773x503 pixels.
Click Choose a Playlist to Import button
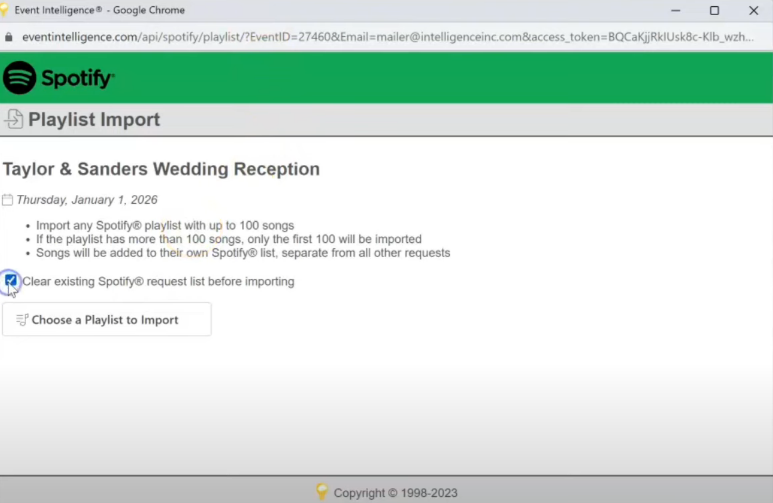(107, 320)
